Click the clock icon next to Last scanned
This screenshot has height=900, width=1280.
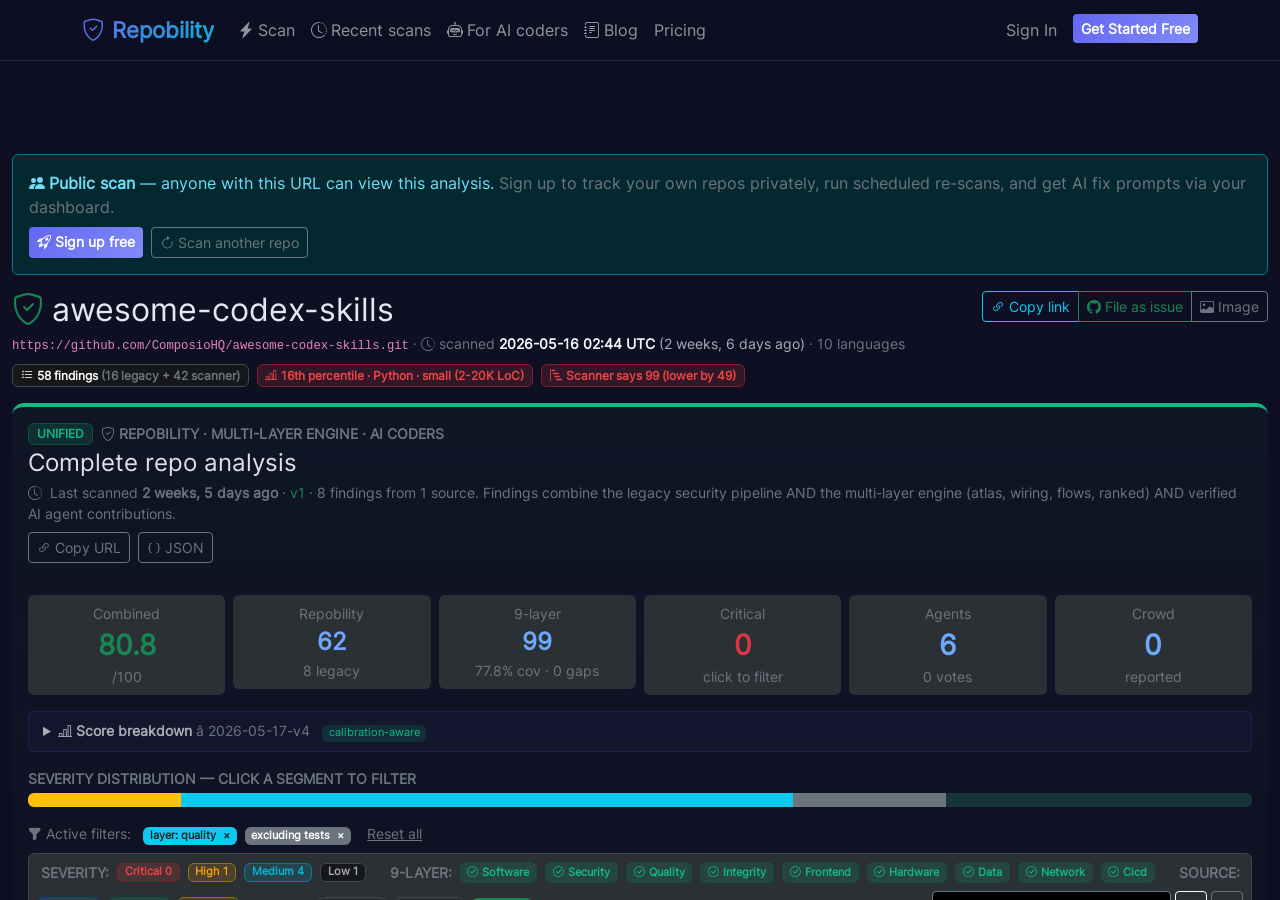click(35, 493)
